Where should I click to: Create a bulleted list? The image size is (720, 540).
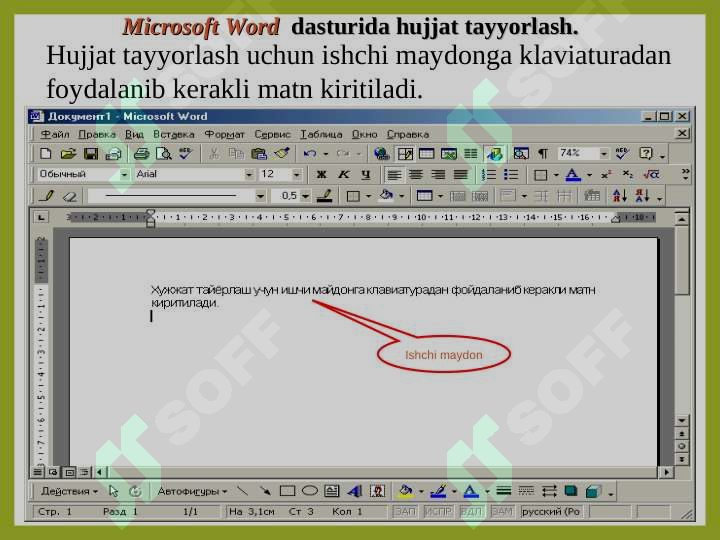coord(511,174)
